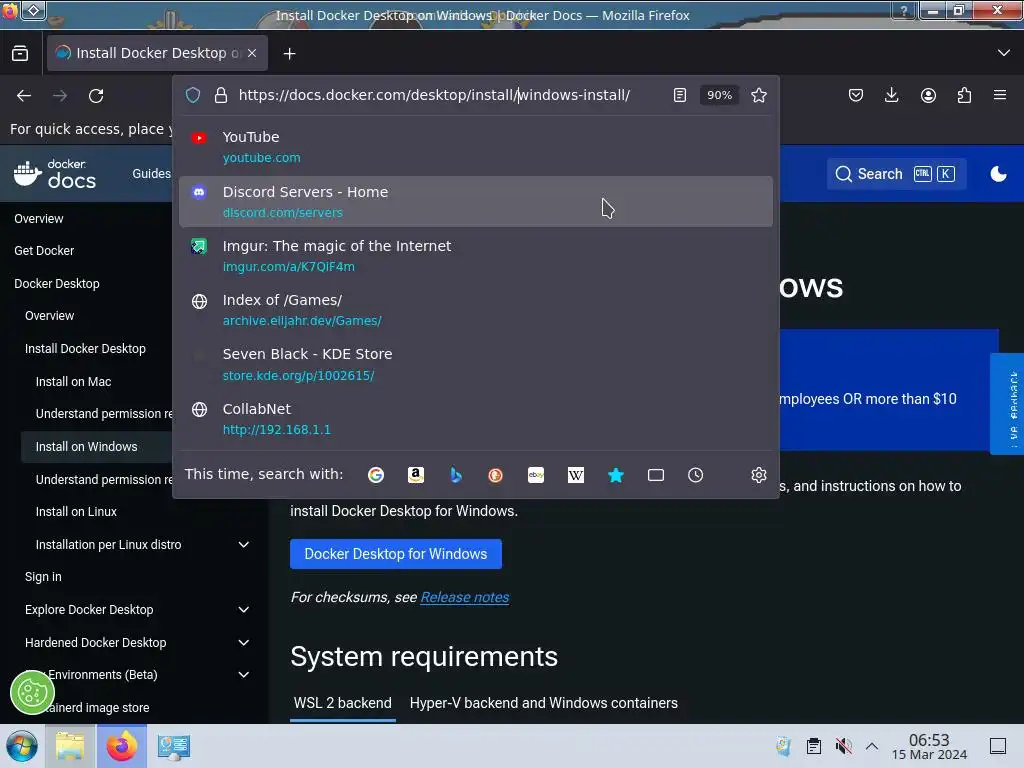Viewport: 1024px width, 768px height.
Task: Toggle dark mode moon icon
Action: point(998,174)
